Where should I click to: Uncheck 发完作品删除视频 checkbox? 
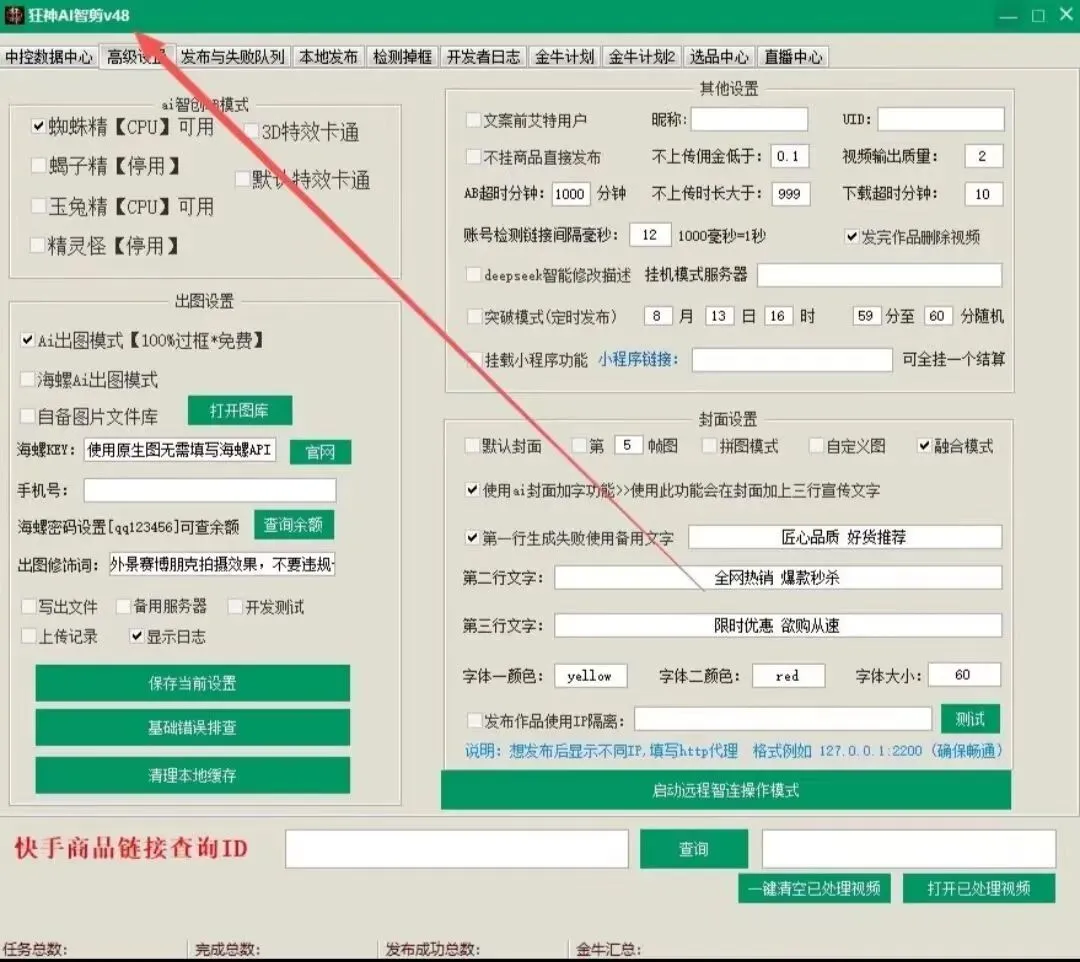tap(852, 237)
